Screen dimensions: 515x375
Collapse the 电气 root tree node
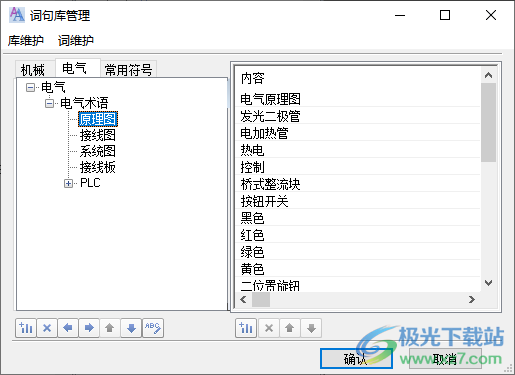click(x=30, y=88)
